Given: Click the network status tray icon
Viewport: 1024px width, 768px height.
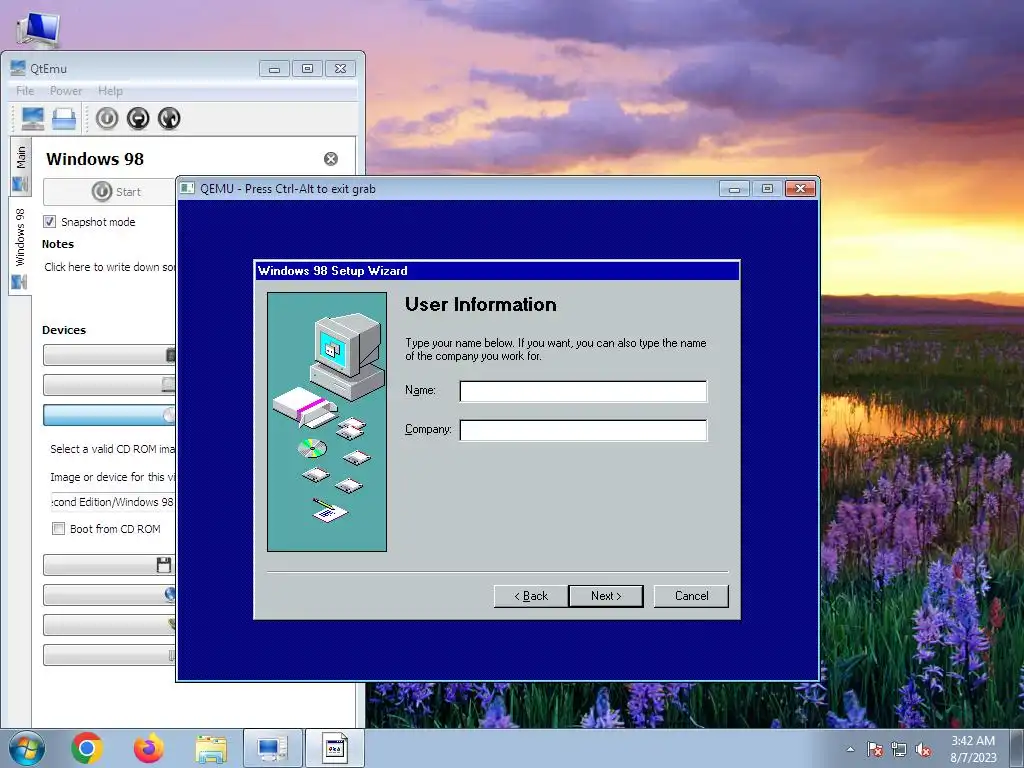Looking at the screenshot, I should click(899, 749).
